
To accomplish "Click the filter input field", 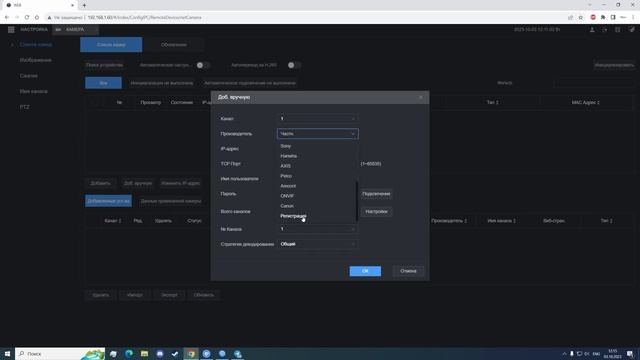I will [594, 83].
